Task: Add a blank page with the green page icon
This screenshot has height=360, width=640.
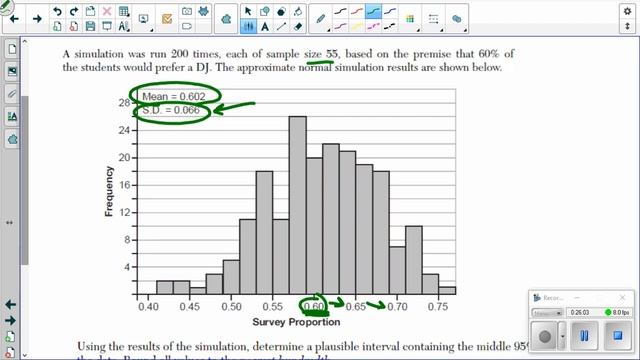Action: 57,27
